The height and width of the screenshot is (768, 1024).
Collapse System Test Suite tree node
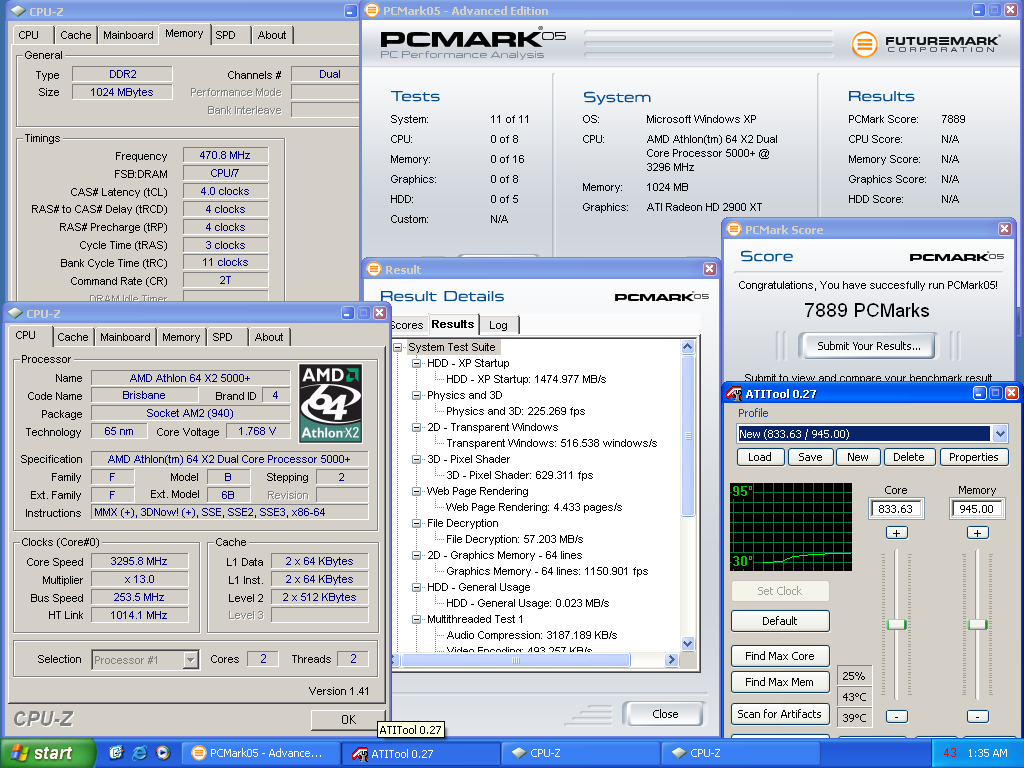coord(398,347)
